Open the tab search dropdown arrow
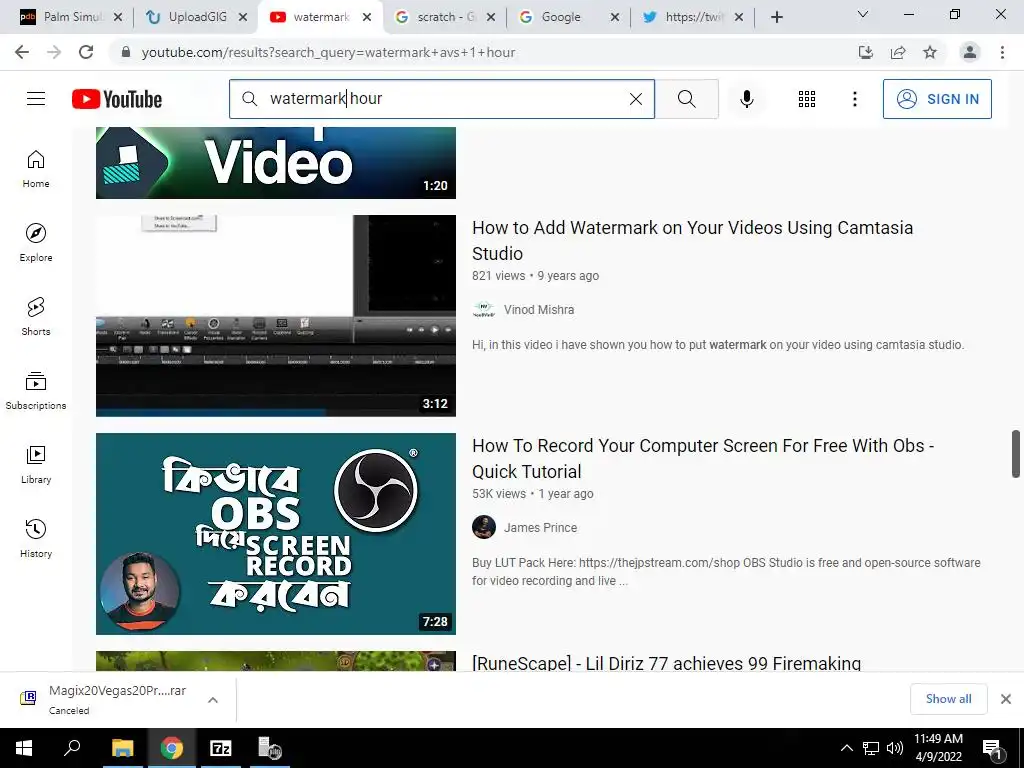 (x=863, y=14)
